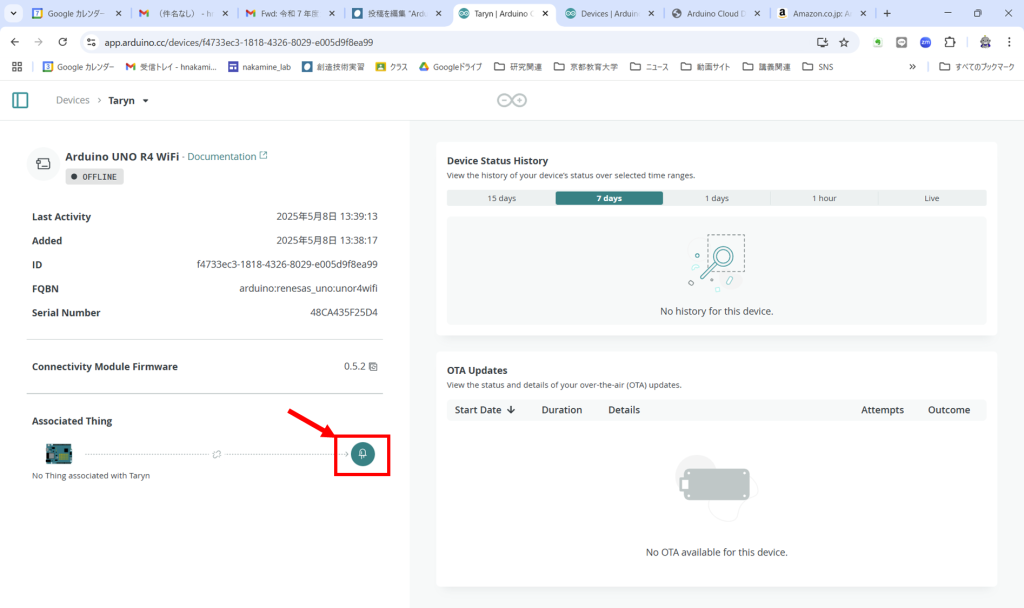Click the firmware update icon beside 0.5.2
This screenshot has width=1024, height=608.
click(373, 367)
